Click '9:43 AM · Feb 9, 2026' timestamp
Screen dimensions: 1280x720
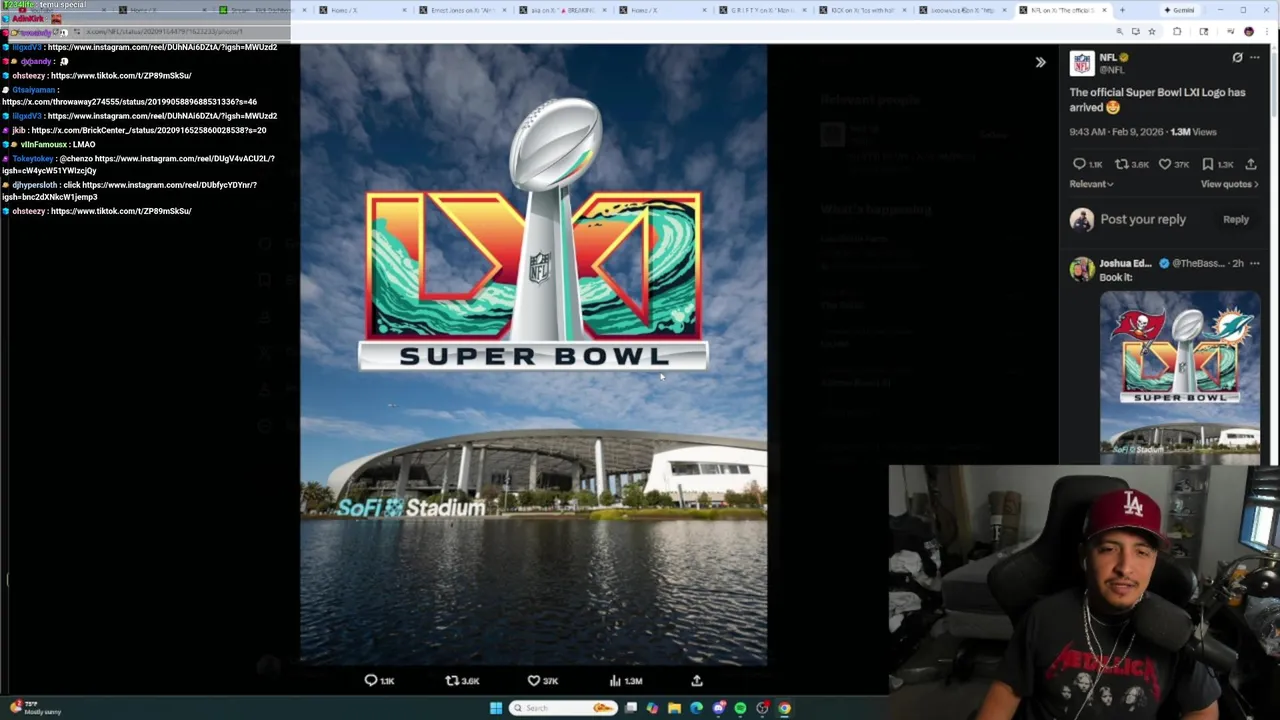1114,132
